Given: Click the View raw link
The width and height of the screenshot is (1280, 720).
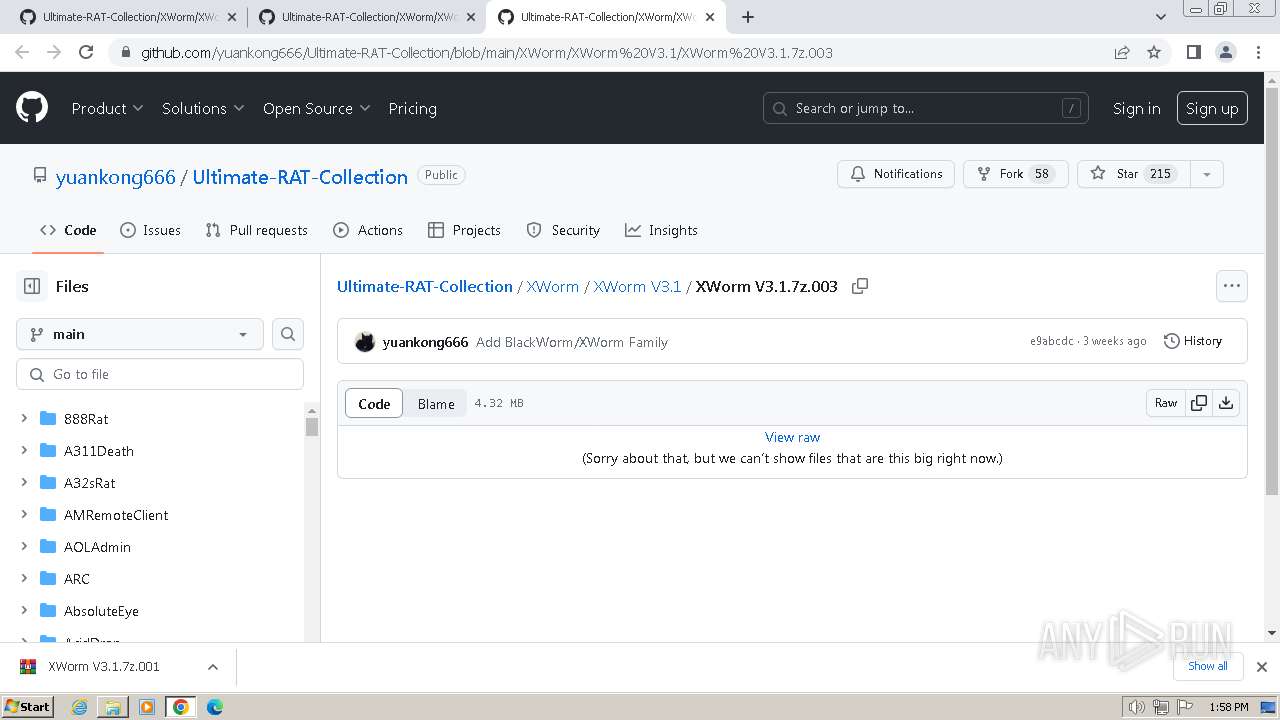Looking at the screenshot, I should coord(792,437).
